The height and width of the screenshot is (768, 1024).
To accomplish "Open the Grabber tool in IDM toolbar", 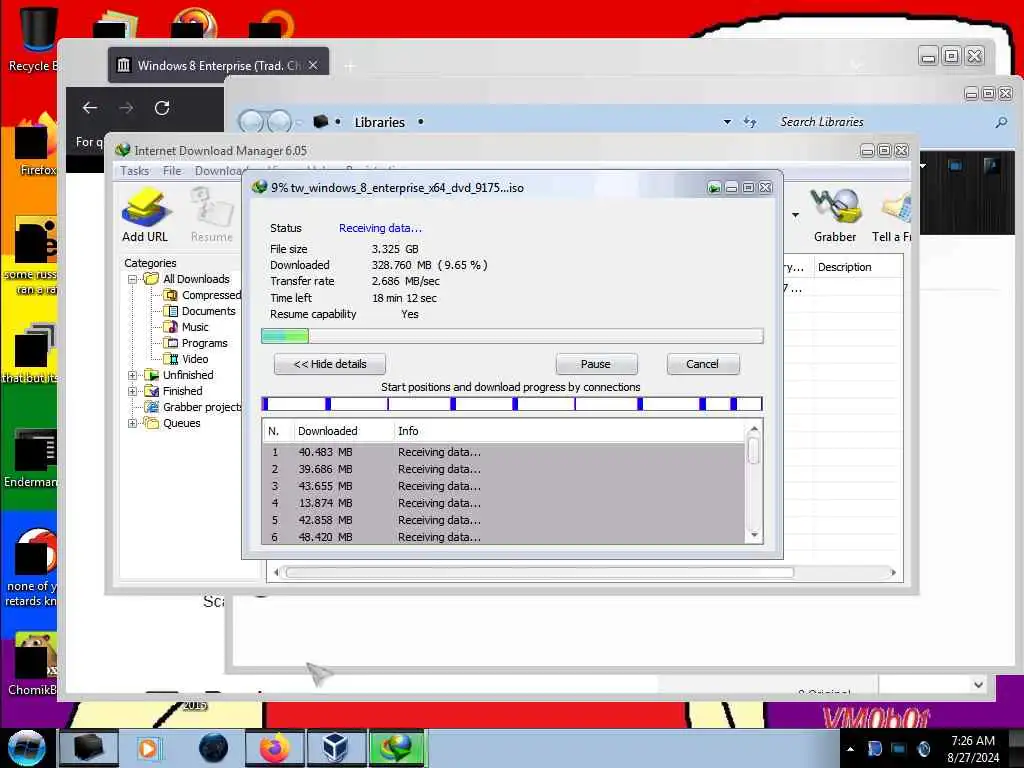I will pos(835,214).
